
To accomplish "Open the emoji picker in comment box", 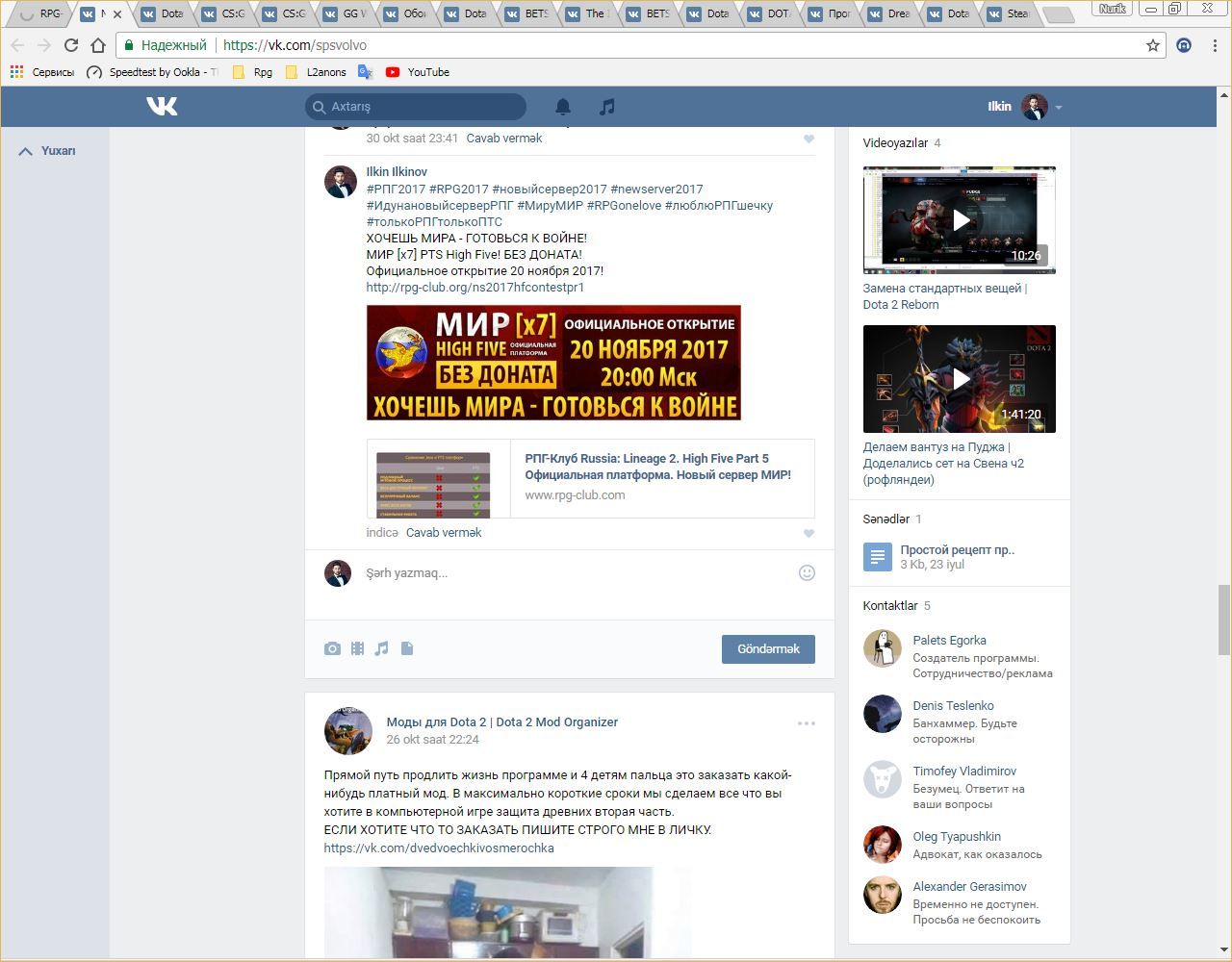I will (807, 573).
